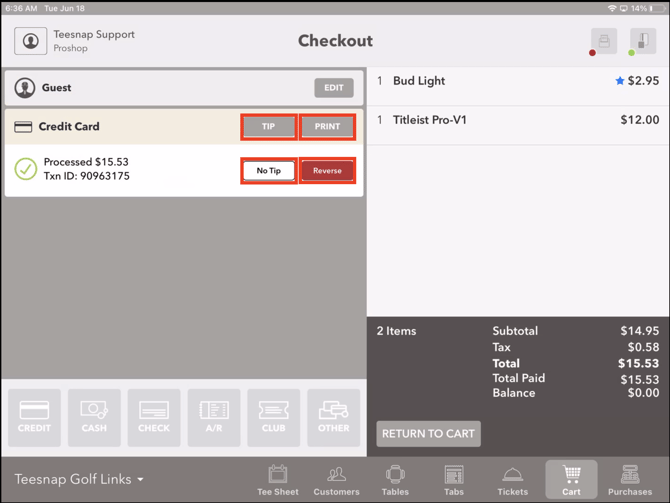Add a TIP to the credit card
Image resolution: width=670 pixels, height=503 pixels.
coord(268,126)
